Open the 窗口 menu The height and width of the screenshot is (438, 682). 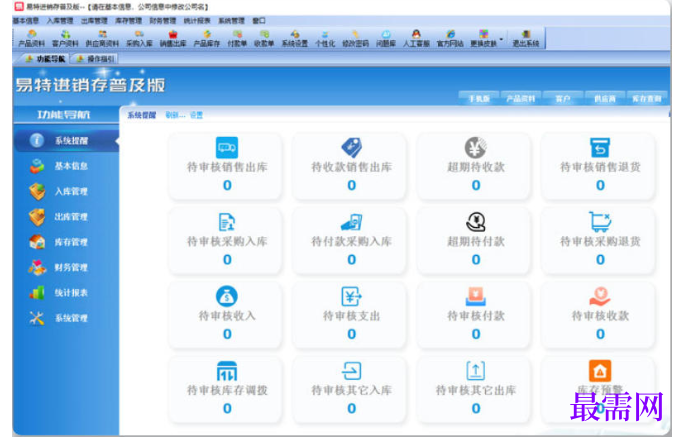point(259,20)
